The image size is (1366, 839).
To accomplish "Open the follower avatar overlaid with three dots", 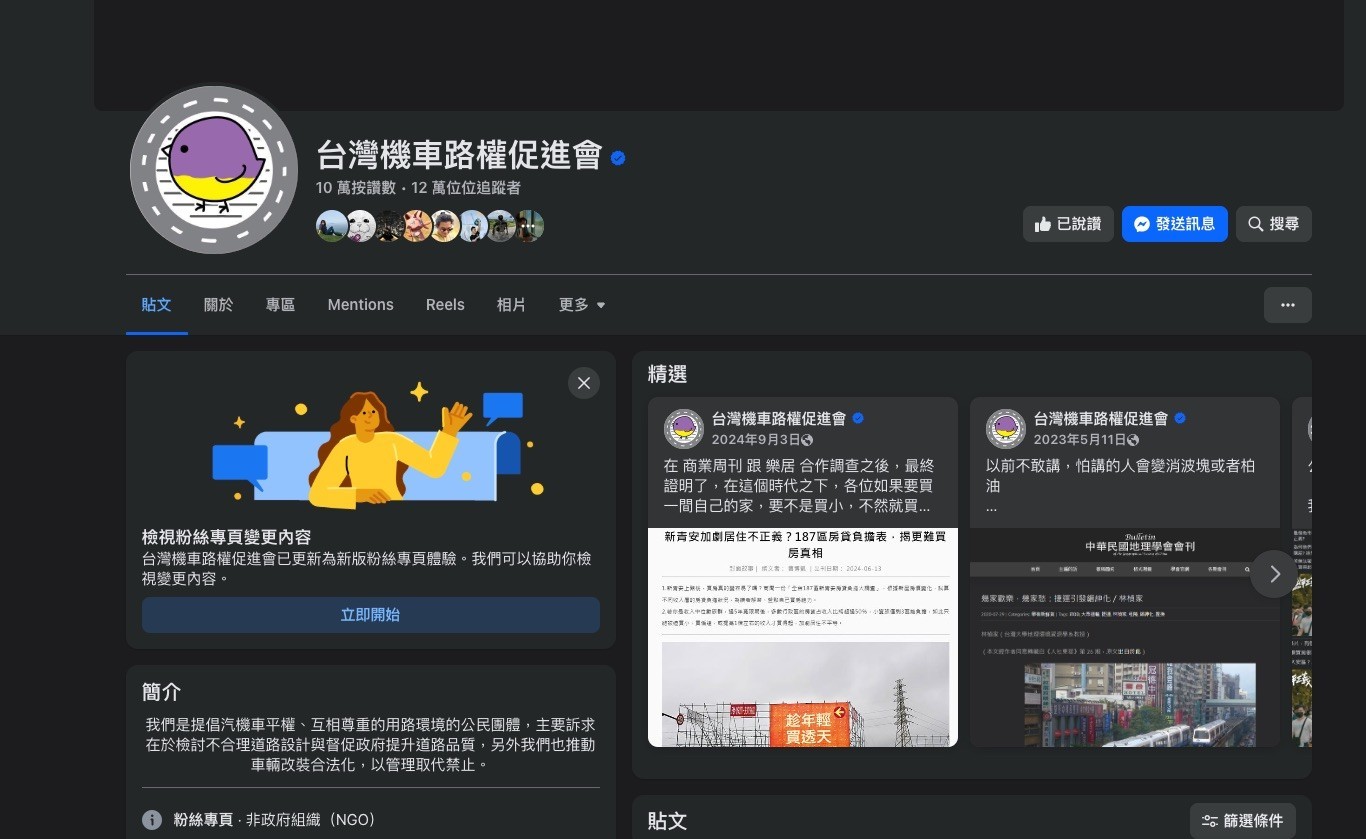I will (530, 226).
